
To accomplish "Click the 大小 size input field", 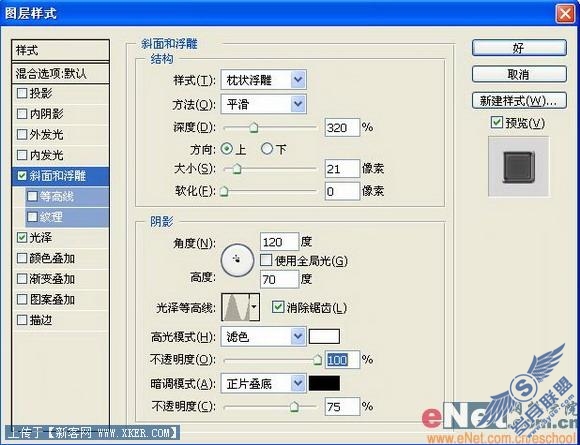I will coord(342,169).
